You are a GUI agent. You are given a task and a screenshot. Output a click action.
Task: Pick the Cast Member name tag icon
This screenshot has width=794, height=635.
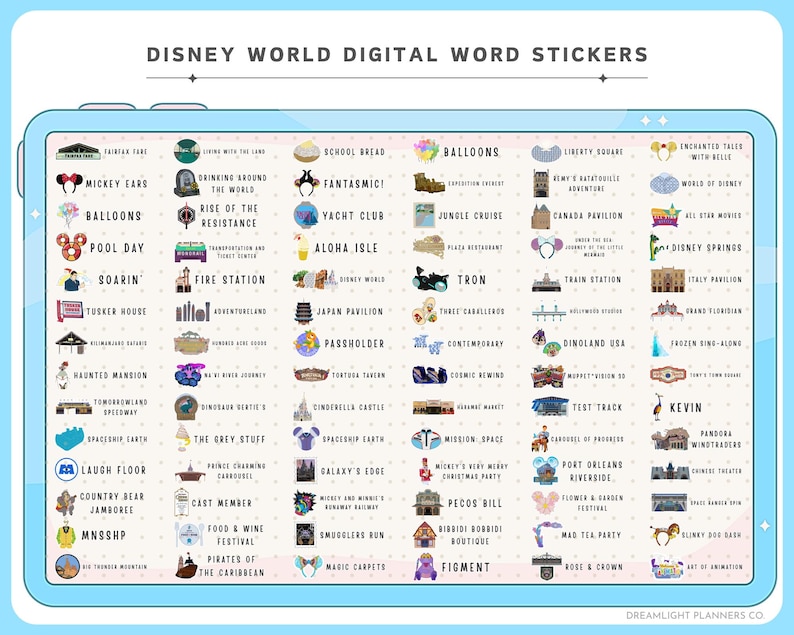pyautogui.click(x=181, y=502)
